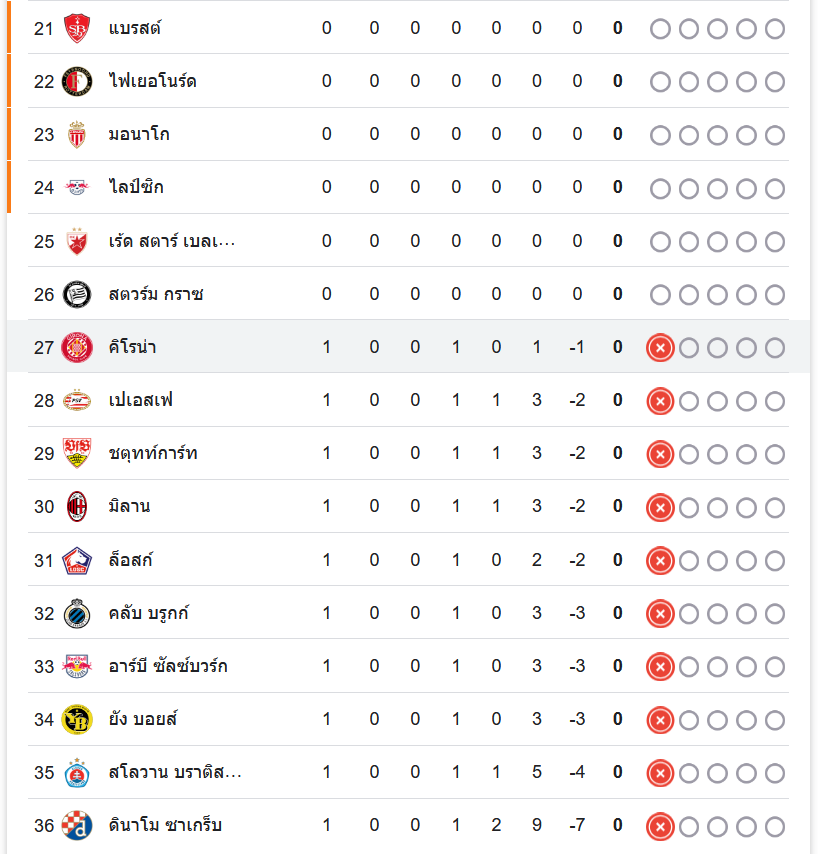
Task: Click the Girona team crest
Action: [77, 347]
